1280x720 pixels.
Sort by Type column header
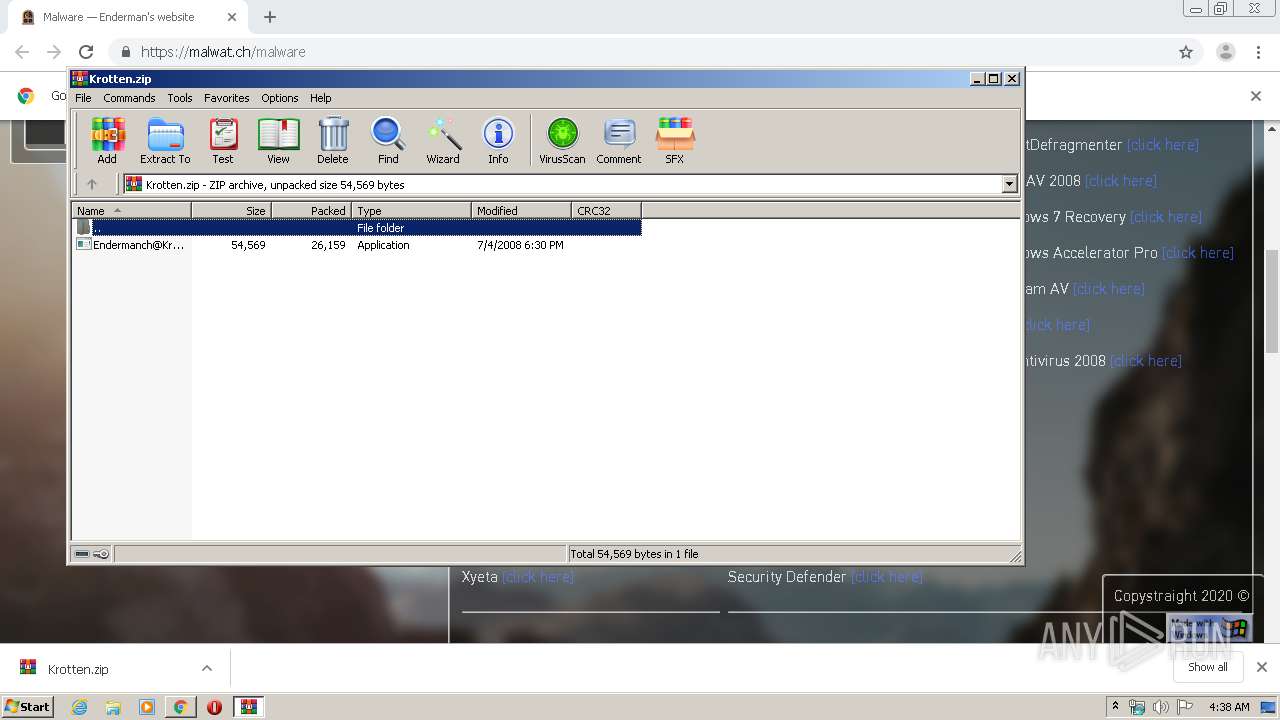click(x=411, y=210)
